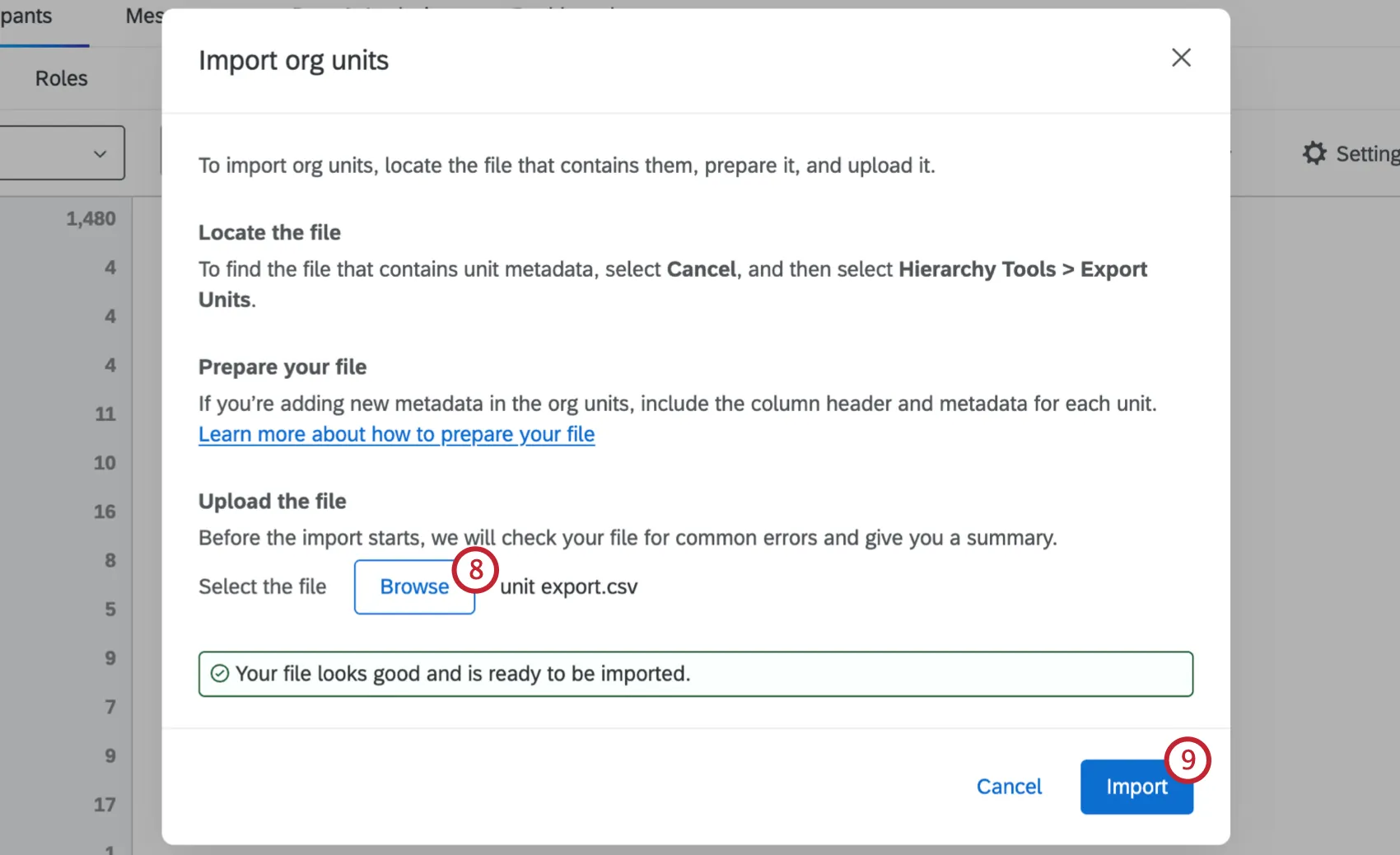Switch to the Roles tab
This screenshot has height=855, width=1400.
tap(61, 78)
